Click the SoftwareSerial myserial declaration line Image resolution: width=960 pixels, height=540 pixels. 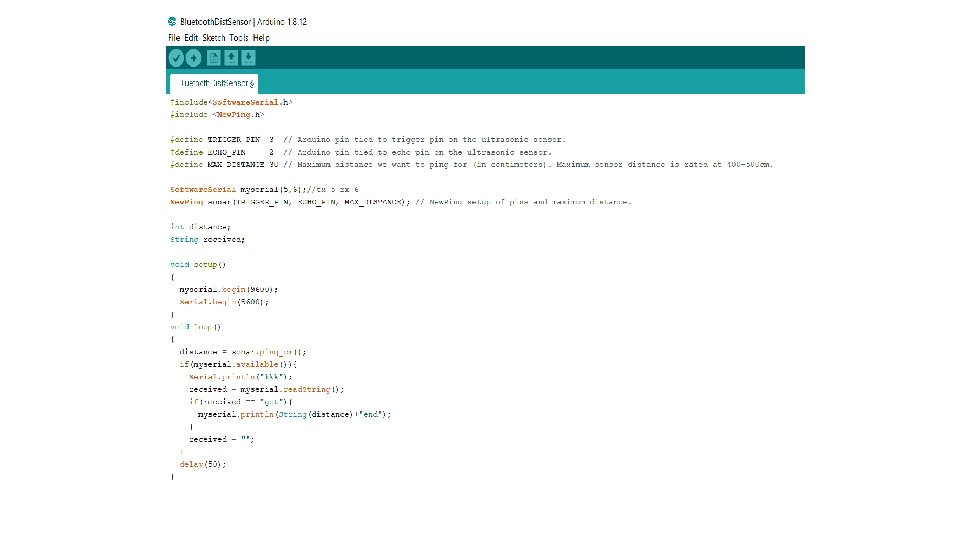(x=264, y=190)
